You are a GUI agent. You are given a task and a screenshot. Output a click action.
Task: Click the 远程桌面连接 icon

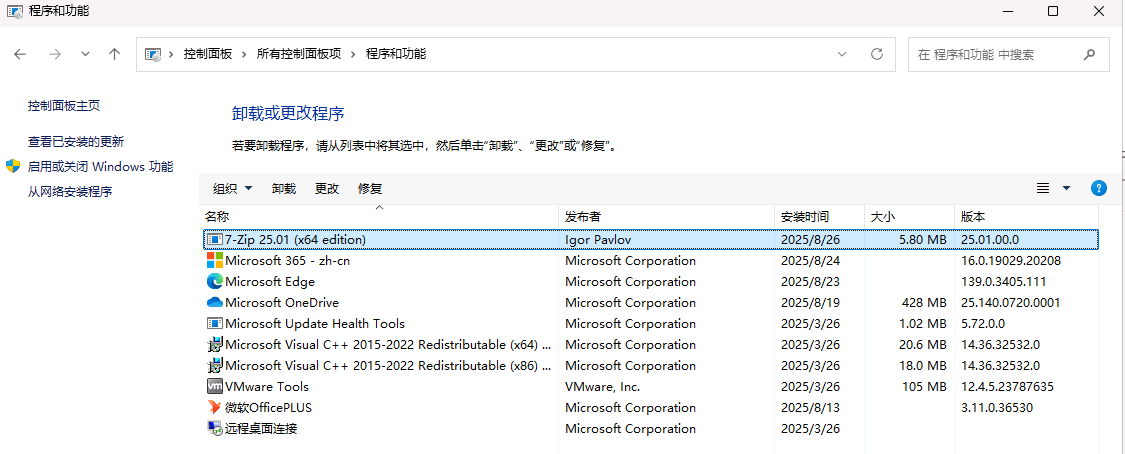[215, 428]
